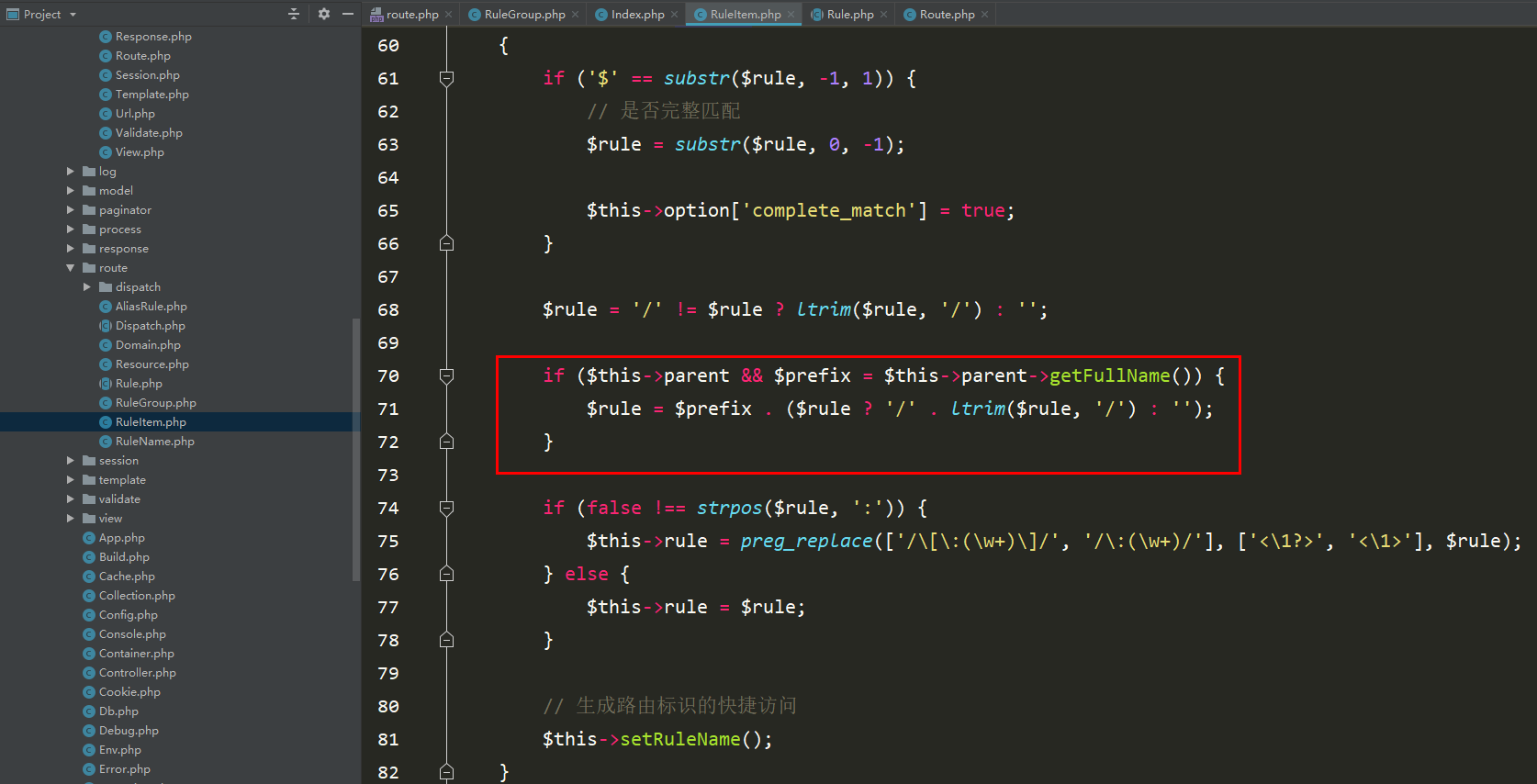Click the setRuleName method call
1537x784 pixels.
680,739
